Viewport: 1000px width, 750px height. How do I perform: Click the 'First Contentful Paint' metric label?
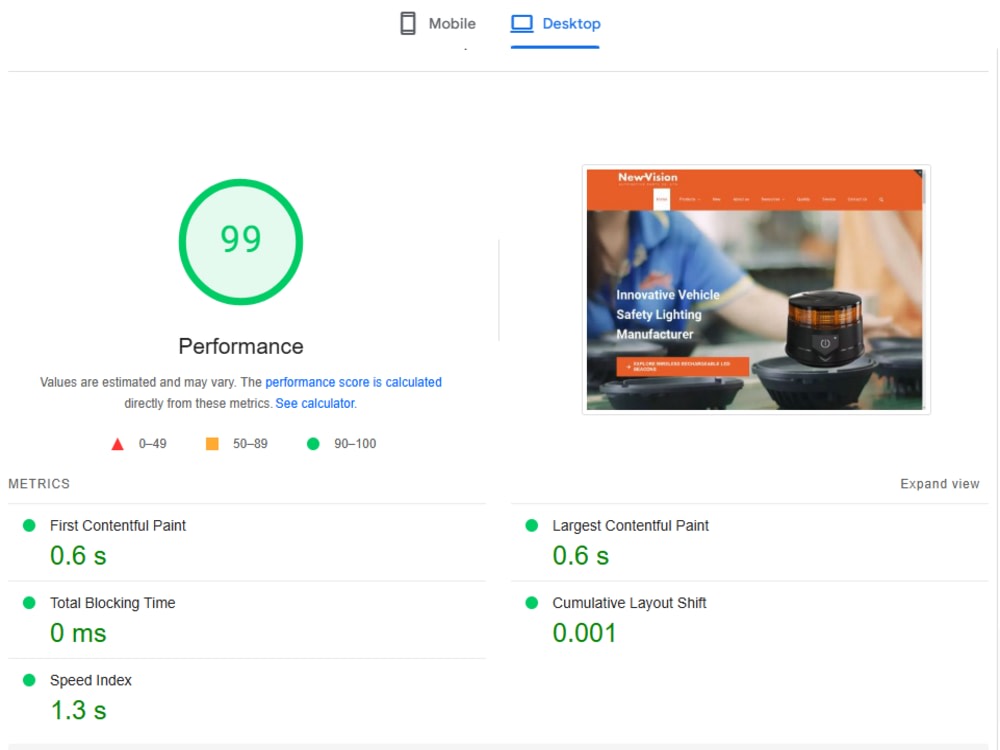(118, 526)
